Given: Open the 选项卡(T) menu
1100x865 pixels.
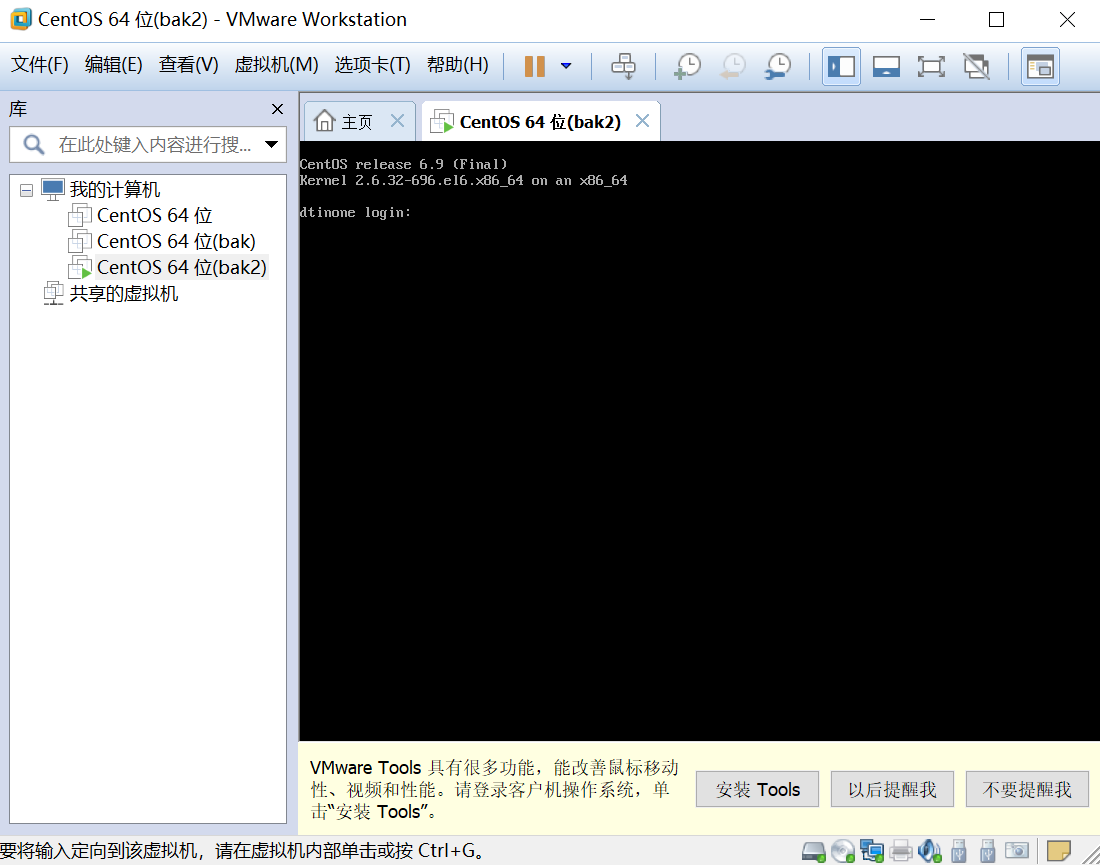Looking at the screenshot, I should 373,65.
